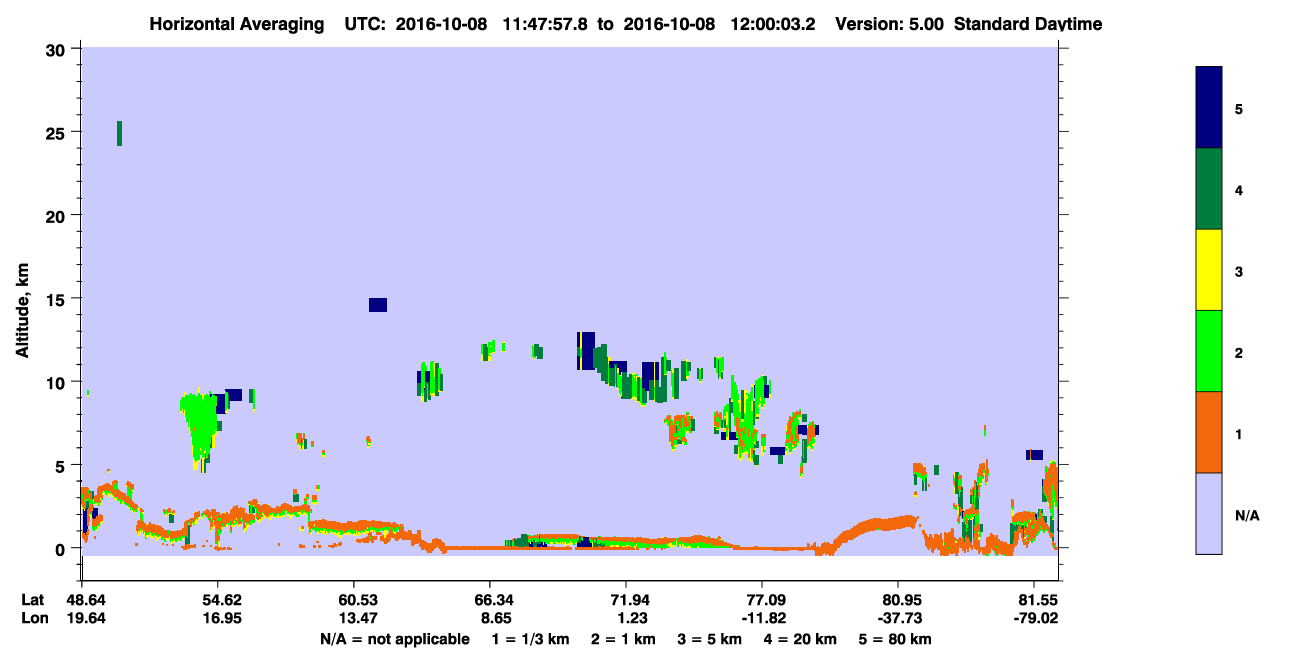Screen dimensions: 1300x667
Task: Click the longitude value -11.82
Action: tap(763, 619)
